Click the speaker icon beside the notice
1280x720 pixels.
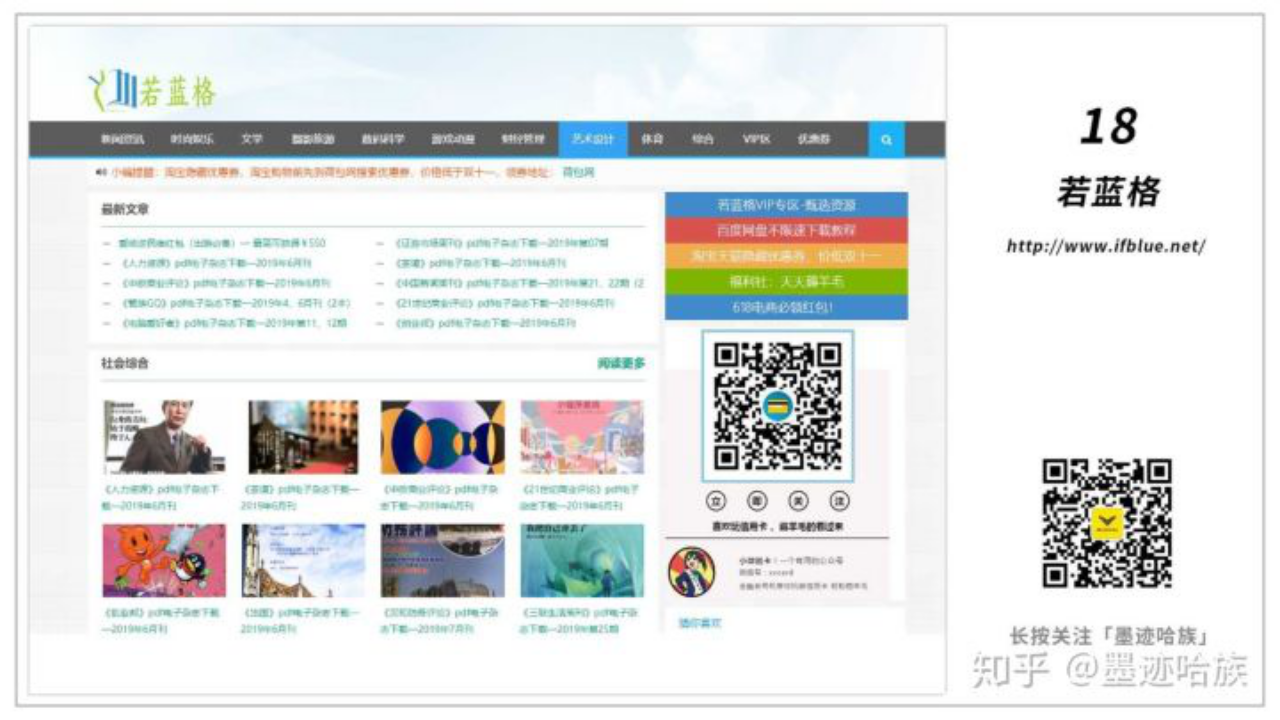101,173
